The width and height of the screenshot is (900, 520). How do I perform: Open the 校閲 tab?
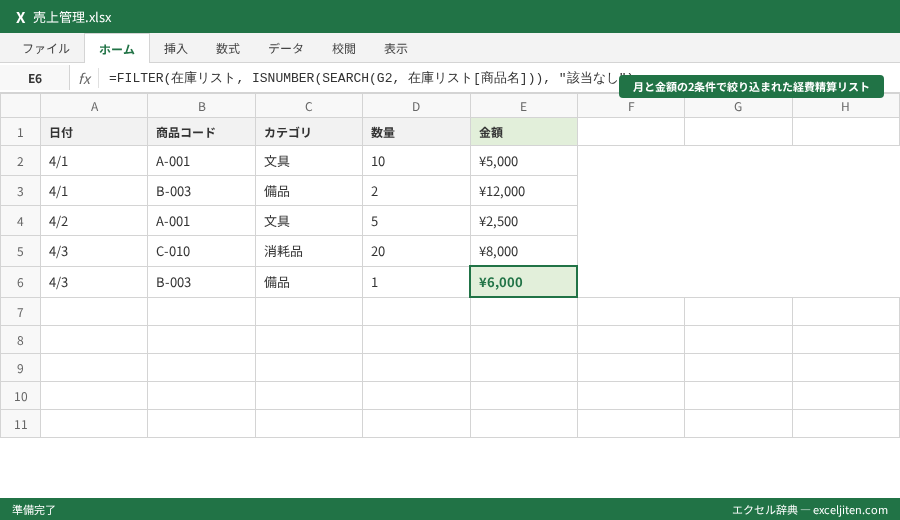click(x=344, y=49)
